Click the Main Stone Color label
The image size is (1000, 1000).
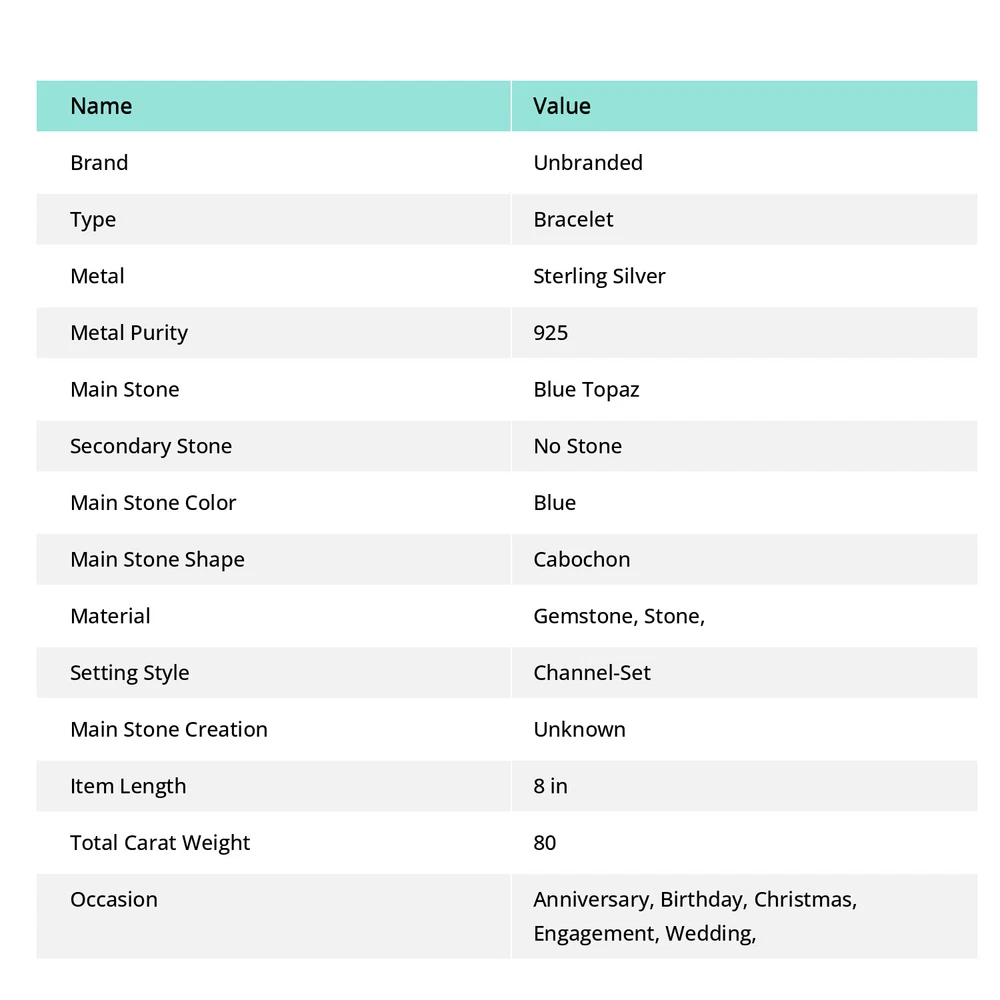(153, 503)
